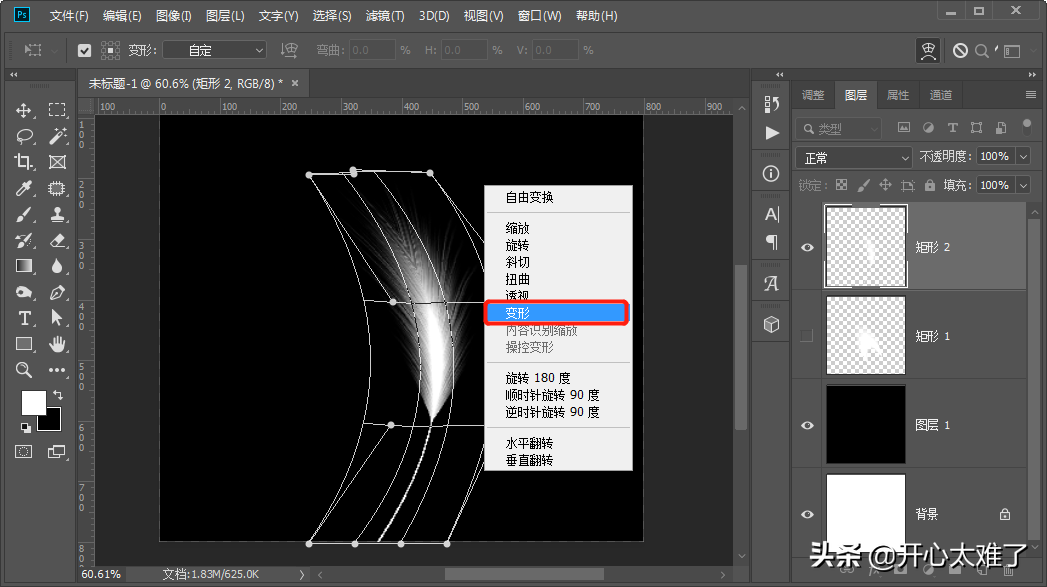The height and width of the screenshot is (587, 1047).
Task: Choose 变形 in the context menu
Action: click(x=557, y=313)
